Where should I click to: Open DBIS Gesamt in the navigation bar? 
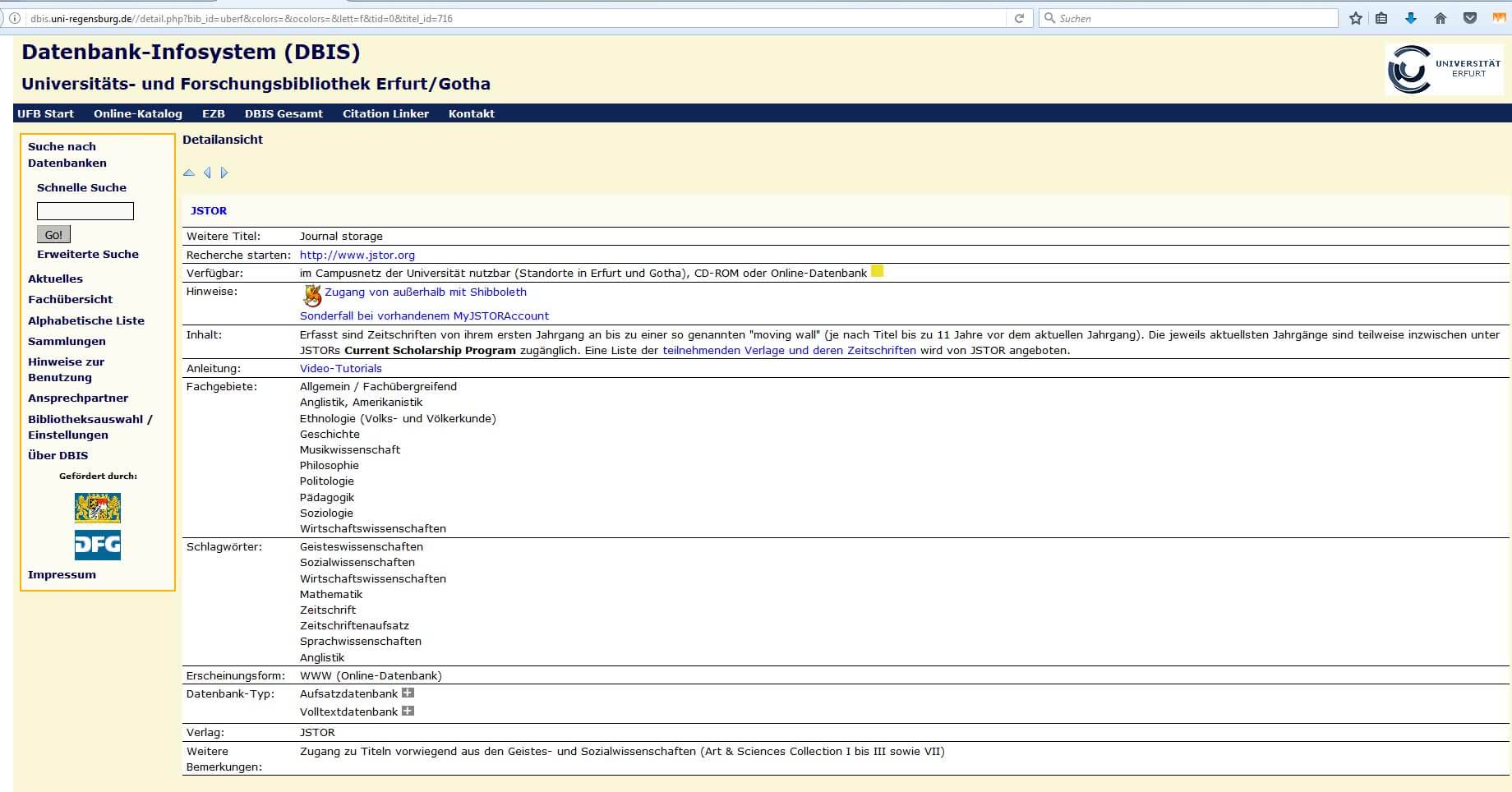pyautogui.click(x=283, y=114)
